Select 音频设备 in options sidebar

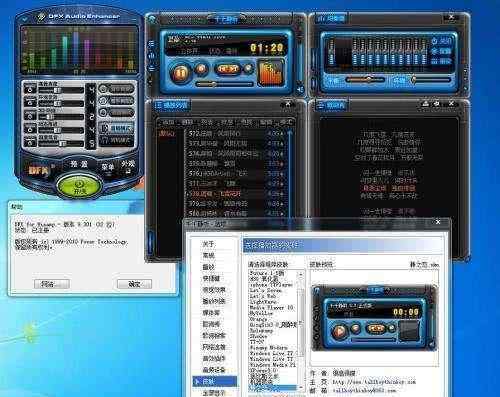214,370
